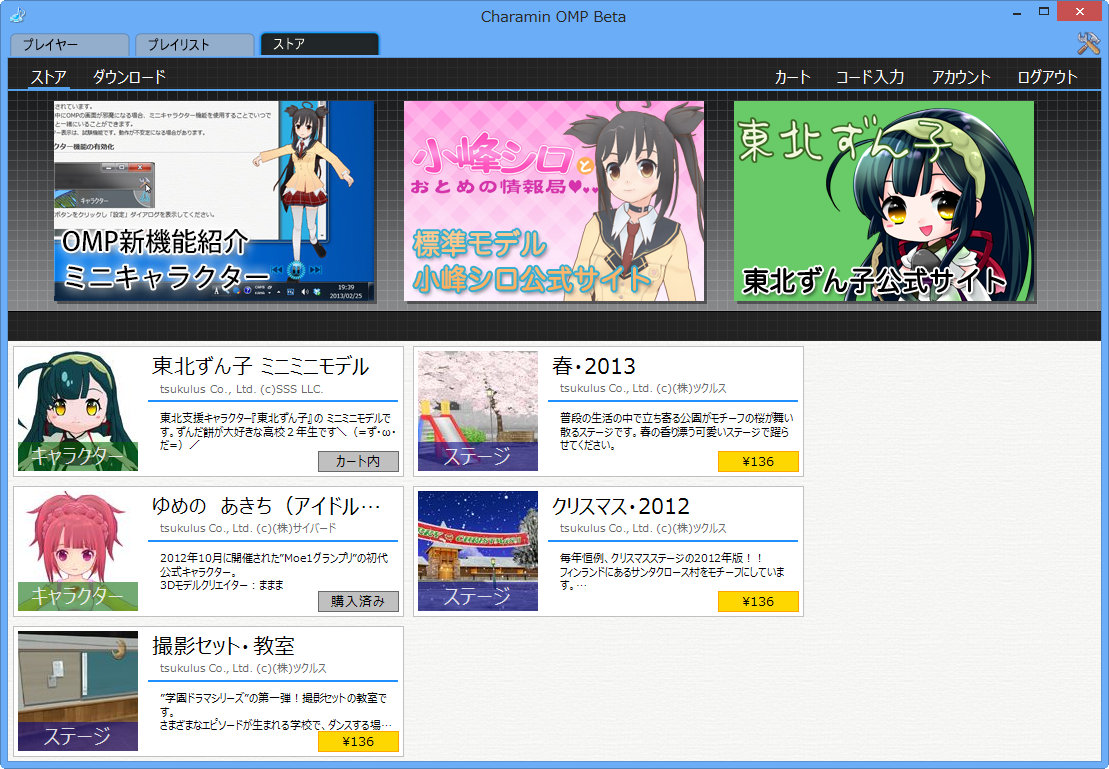Click the ゆめの あきち description text
The height and width of the screenshot is (769, 1109).
tap(274, 572)
